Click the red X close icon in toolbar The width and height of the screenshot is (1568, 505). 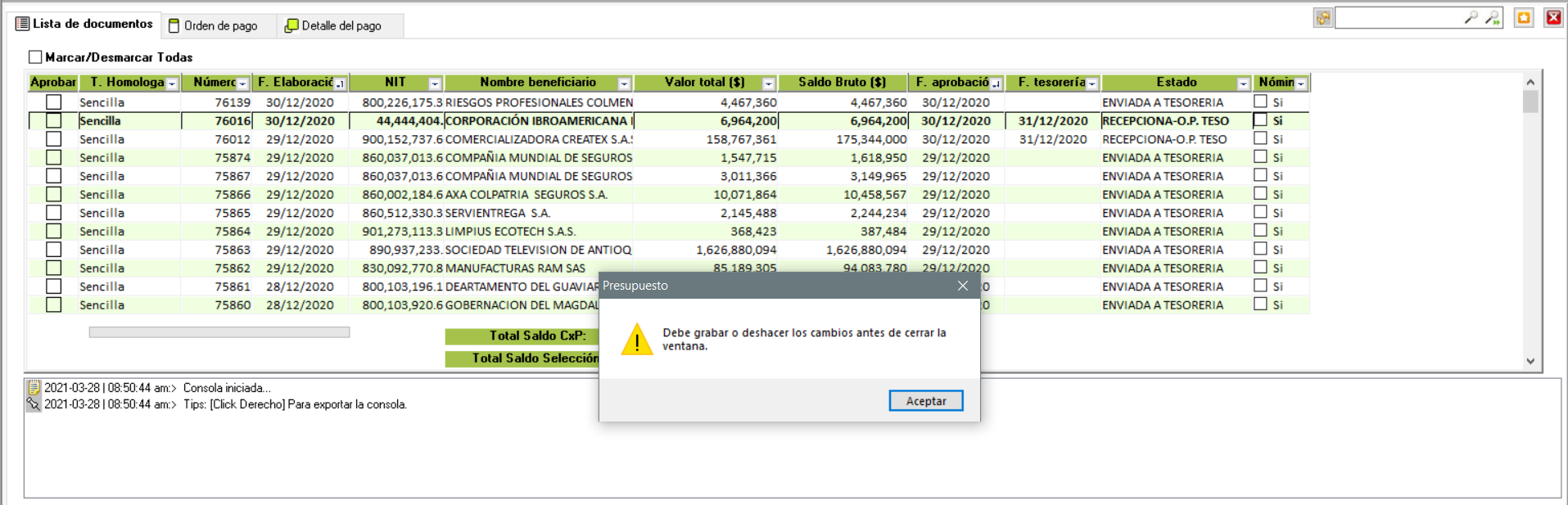(x=1553, y=18)
